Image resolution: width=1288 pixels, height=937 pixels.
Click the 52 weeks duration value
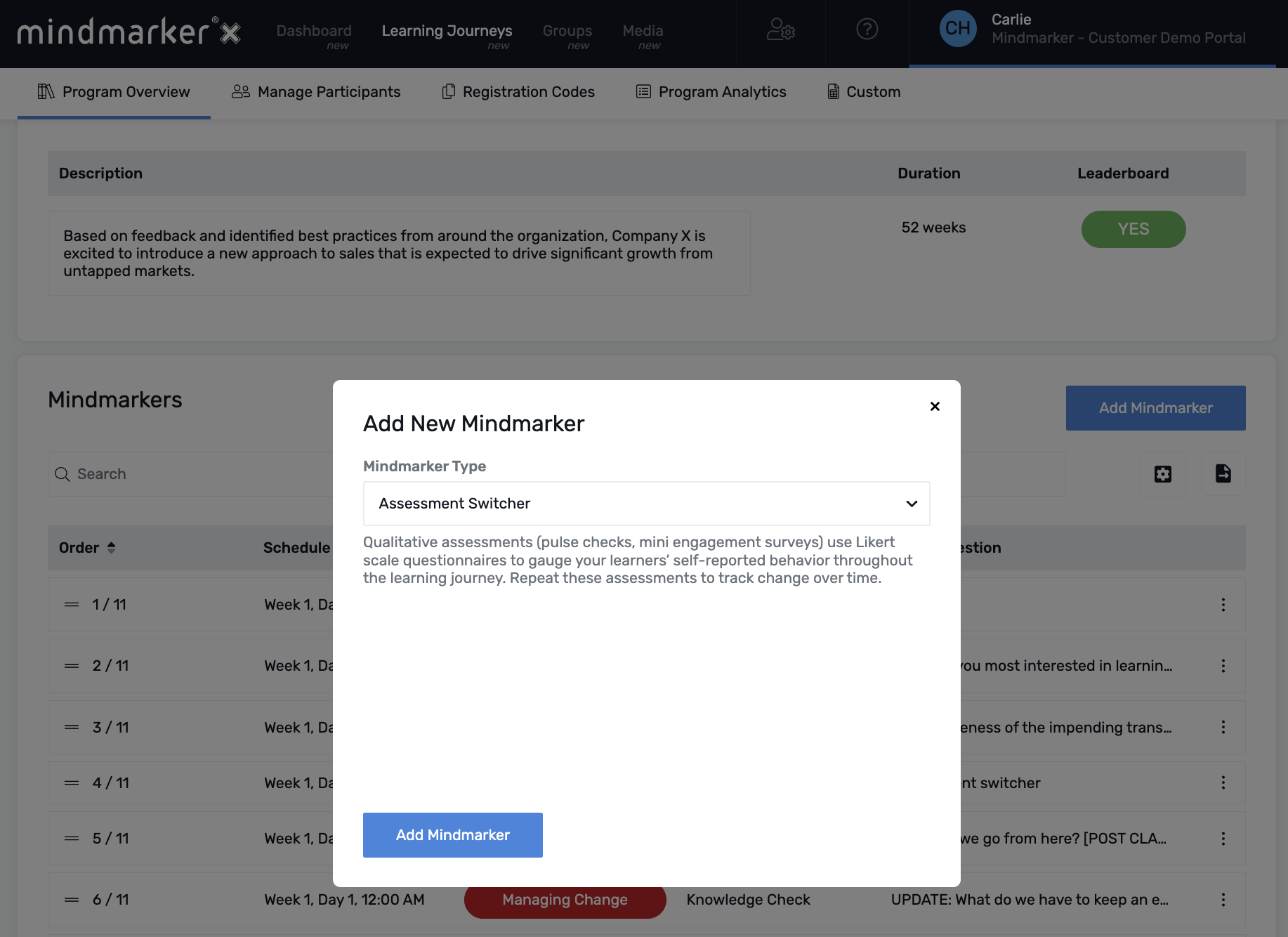(x=933, y=228)
